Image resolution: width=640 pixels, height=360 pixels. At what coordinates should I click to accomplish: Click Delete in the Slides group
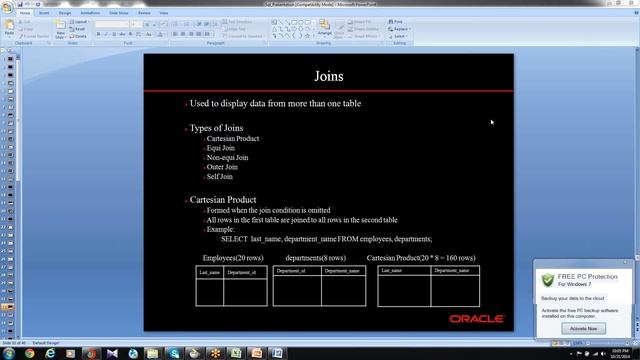(78, 36)
